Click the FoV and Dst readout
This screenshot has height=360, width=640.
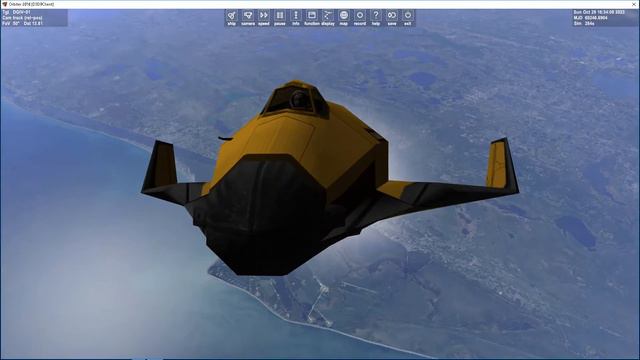pyautogui.click(x=22, y=24)
